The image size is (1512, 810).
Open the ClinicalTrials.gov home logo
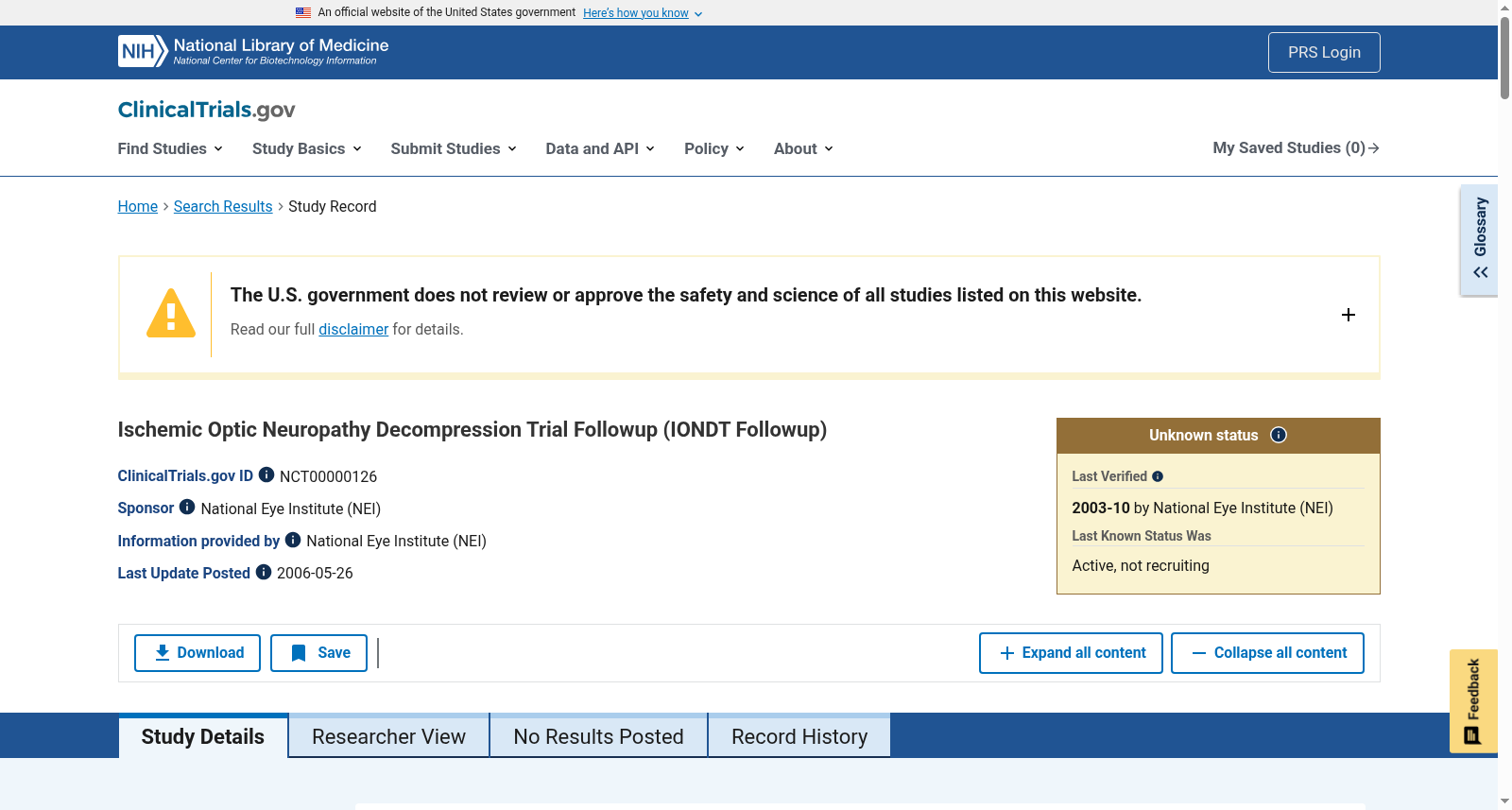206,110
